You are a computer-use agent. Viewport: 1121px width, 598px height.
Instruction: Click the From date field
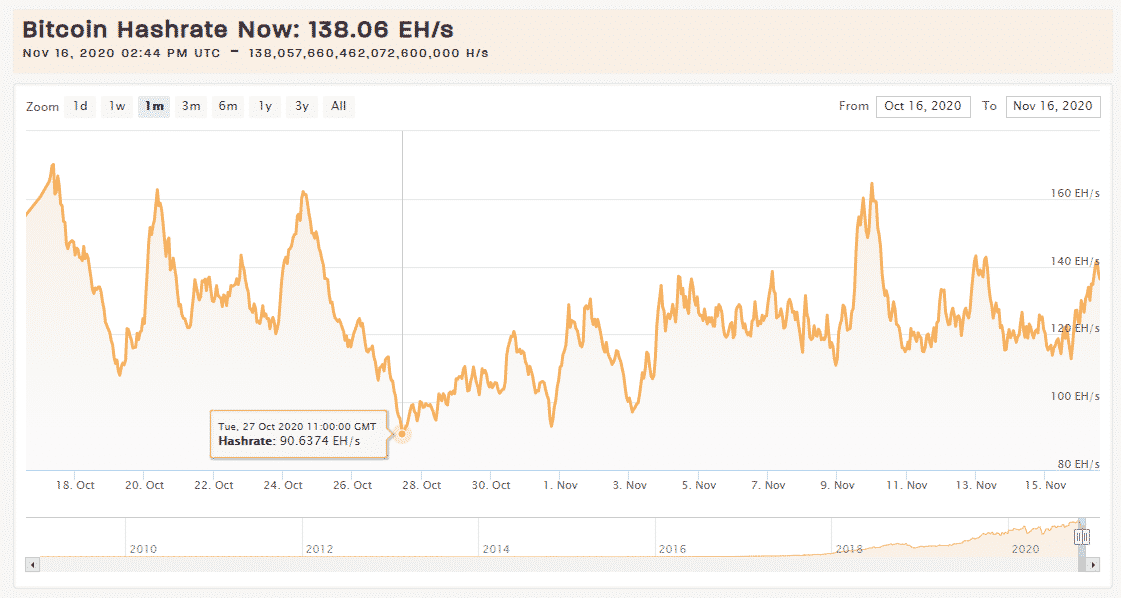click(922, 106)
